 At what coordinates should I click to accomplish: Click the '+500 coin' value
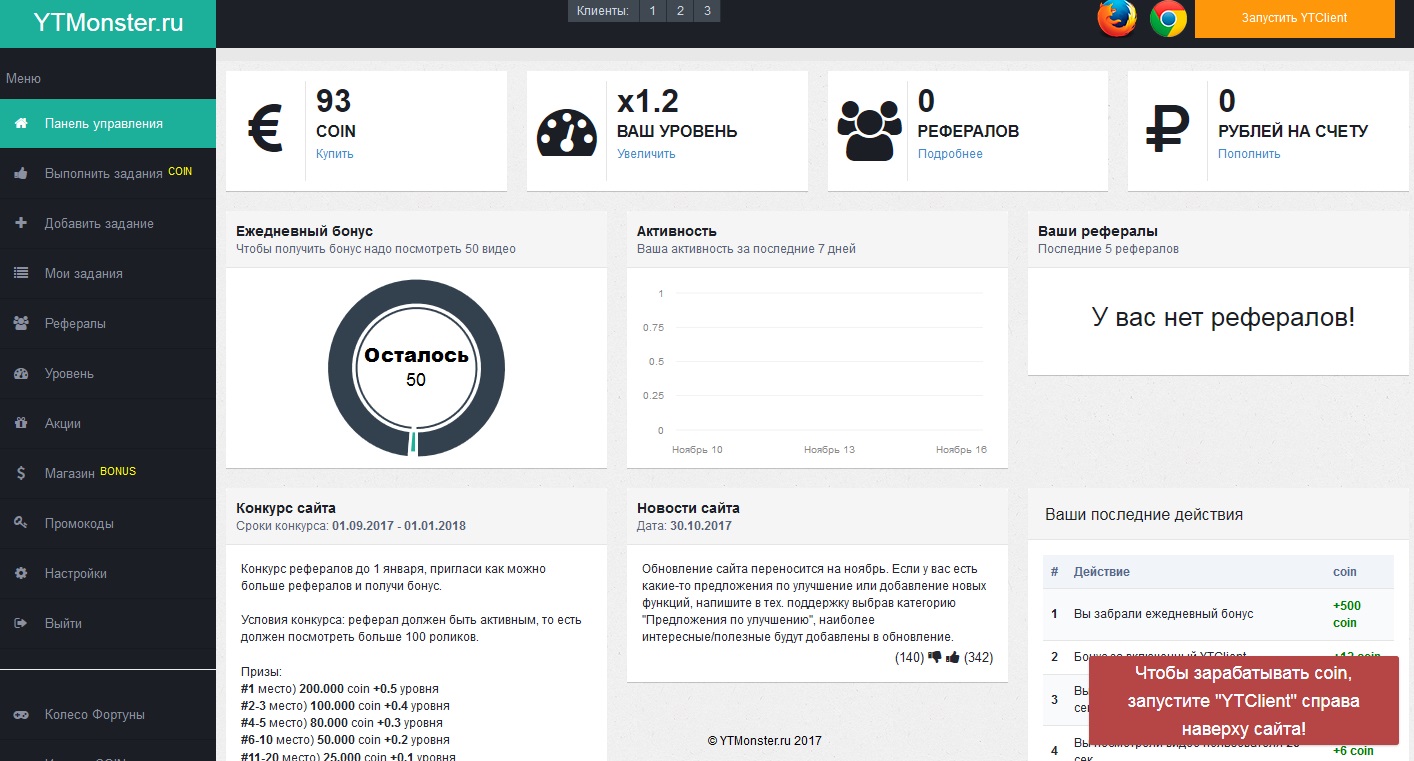tap(1347, 614)
